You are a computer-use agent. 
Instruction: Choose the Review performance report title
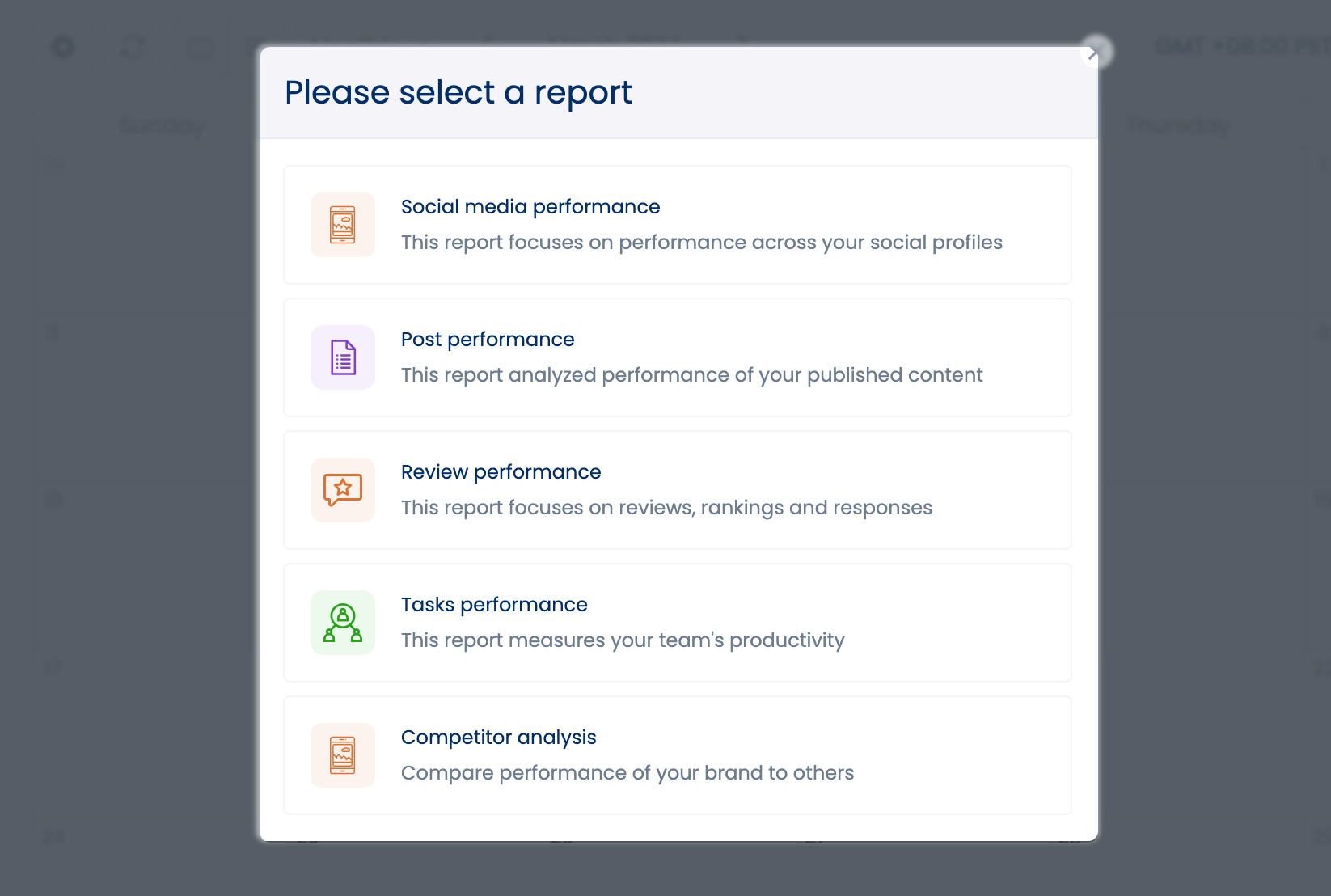[x=501, y=472]
